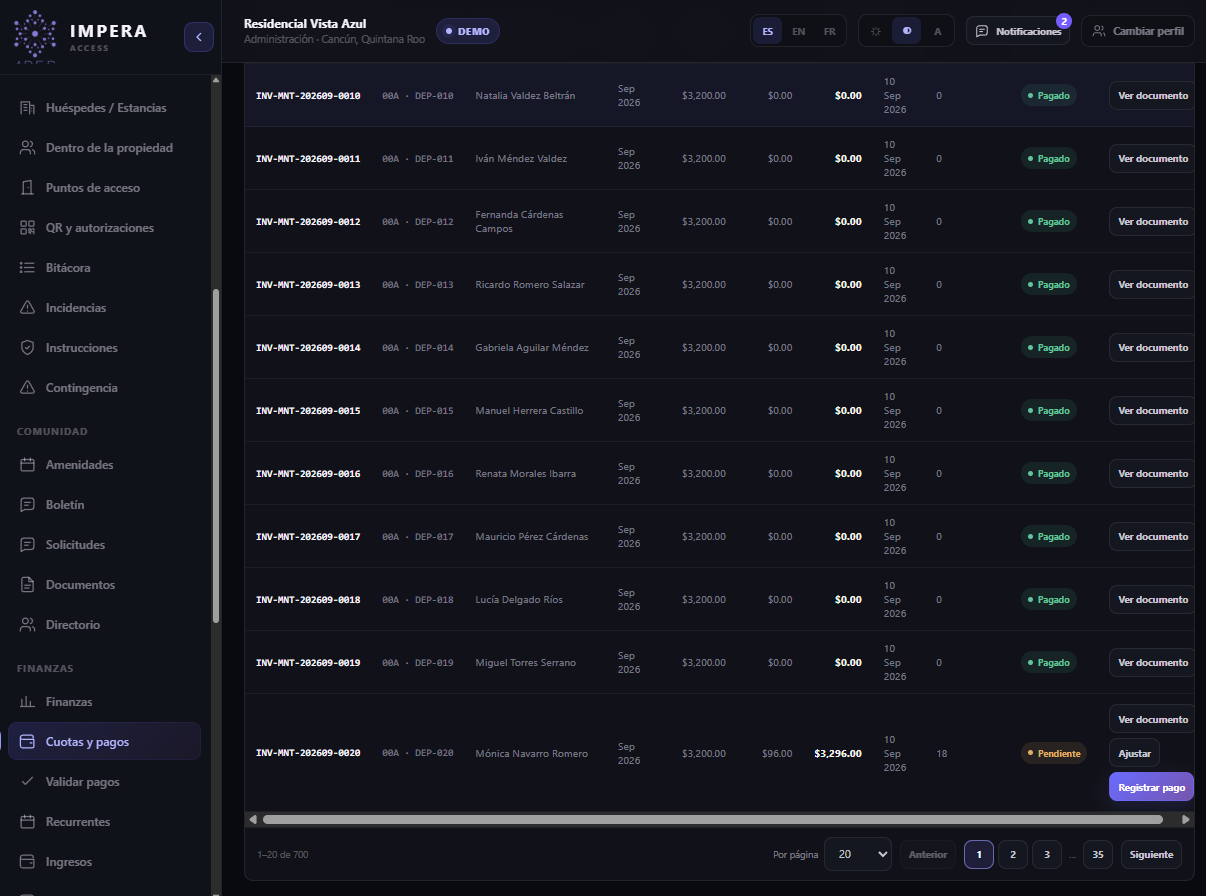Screen dimensions: 1206x896
Task: Click Registrar pago for Mónica Navarro Romero
Action: [1151, 787]
